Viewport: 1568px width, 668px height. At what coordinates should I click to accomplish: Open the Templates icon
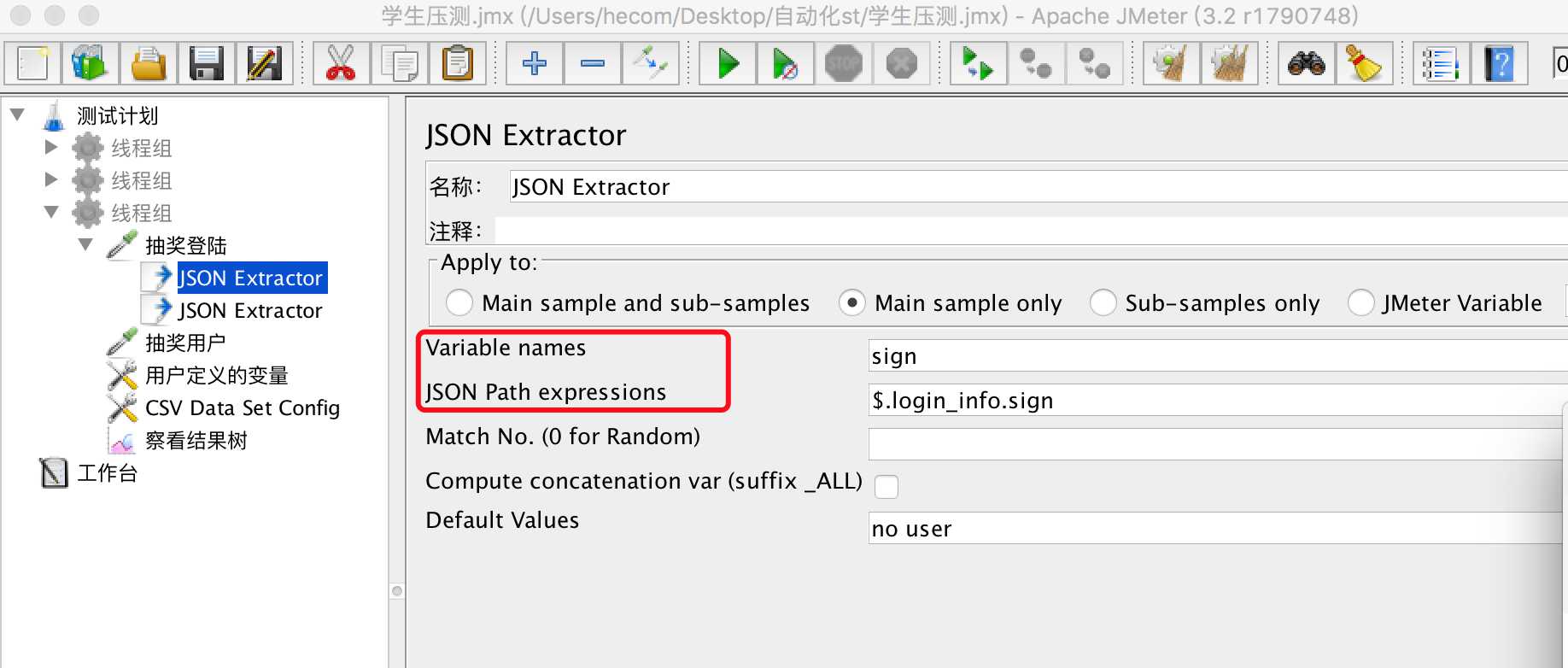[91, 63]
